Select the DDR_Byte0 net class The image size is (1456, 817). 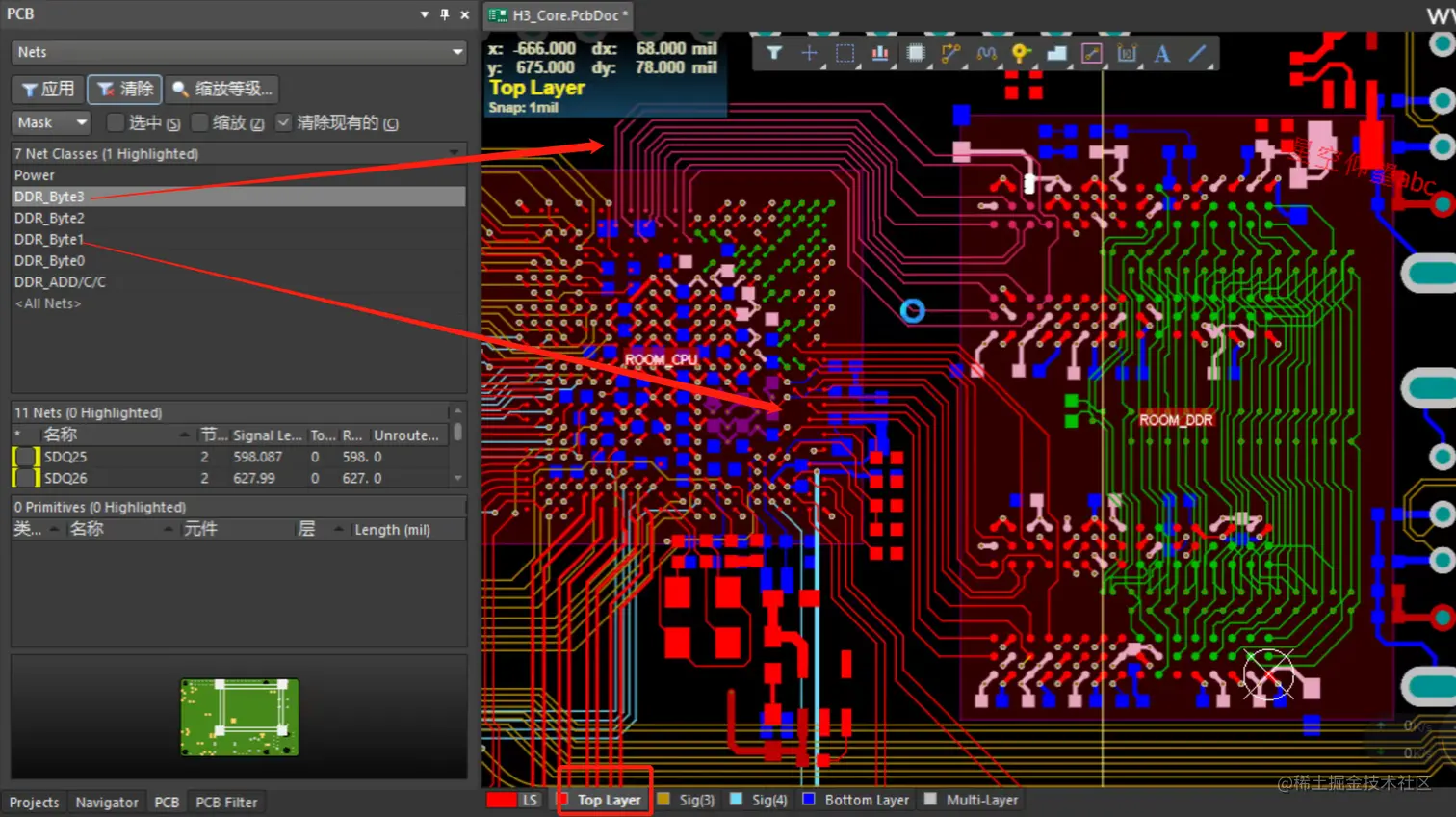238,260
